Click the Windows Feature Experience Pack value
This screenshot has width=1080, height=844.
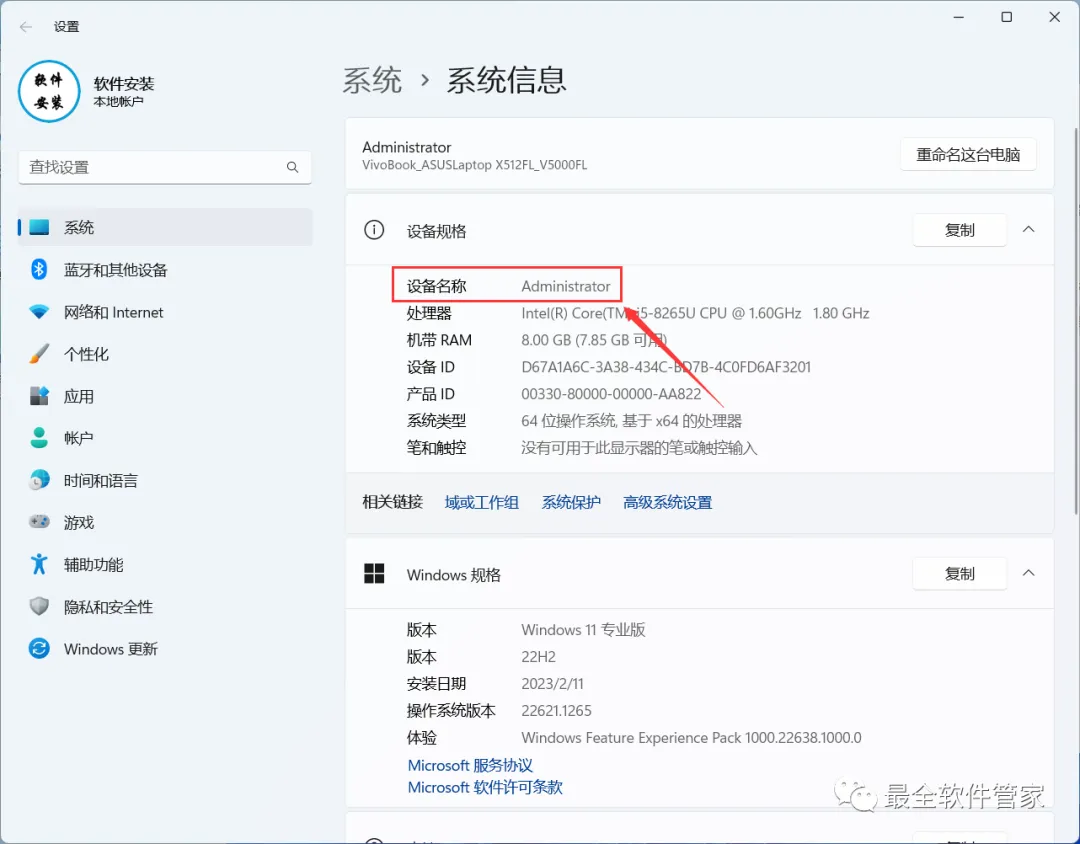point(692,738)
